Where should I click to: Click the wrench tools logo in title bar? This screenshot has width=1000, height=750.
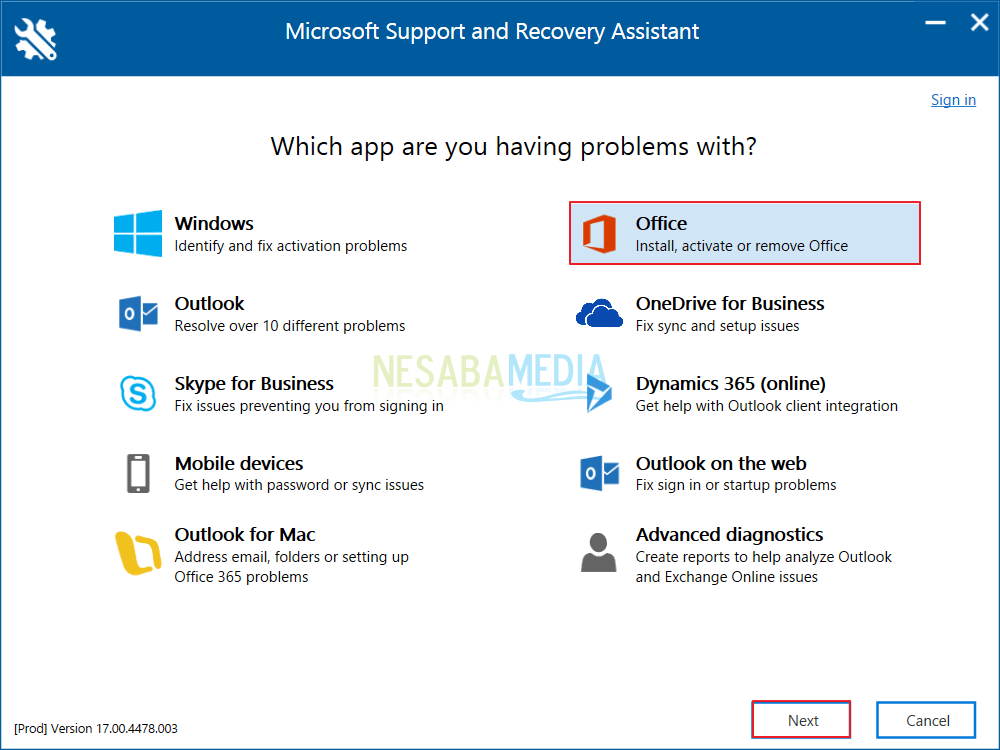(36, 37)
